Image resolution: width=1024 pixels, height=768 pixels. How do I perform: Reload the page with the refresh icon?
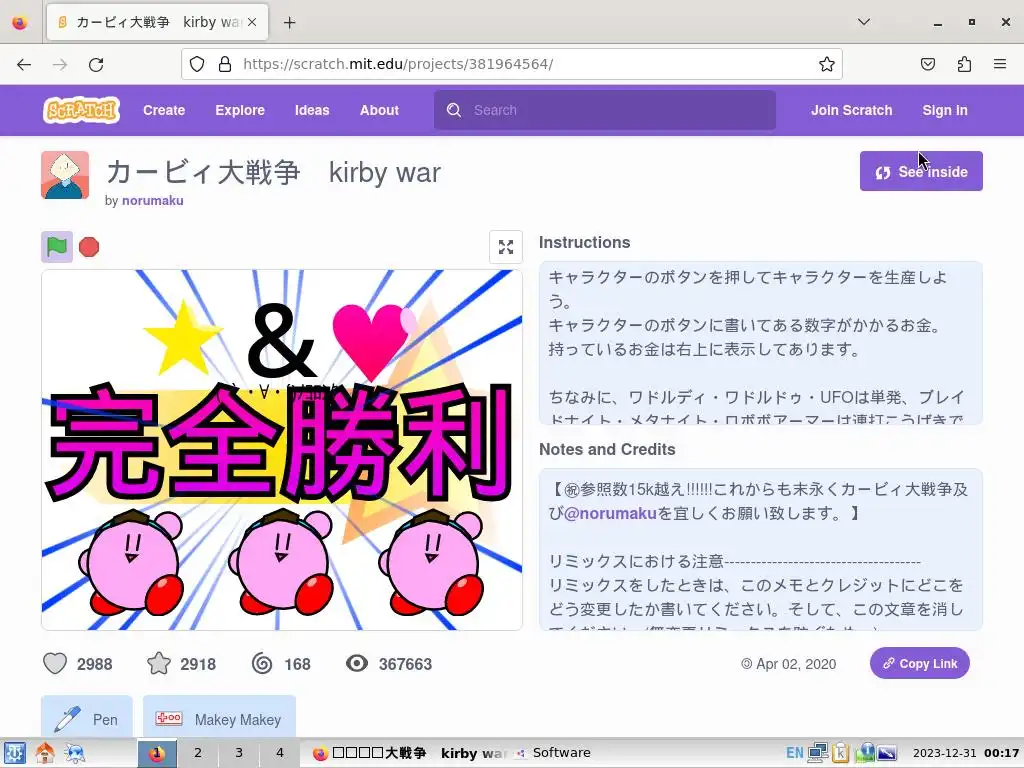pyautogui.click(x=96, y=64)
